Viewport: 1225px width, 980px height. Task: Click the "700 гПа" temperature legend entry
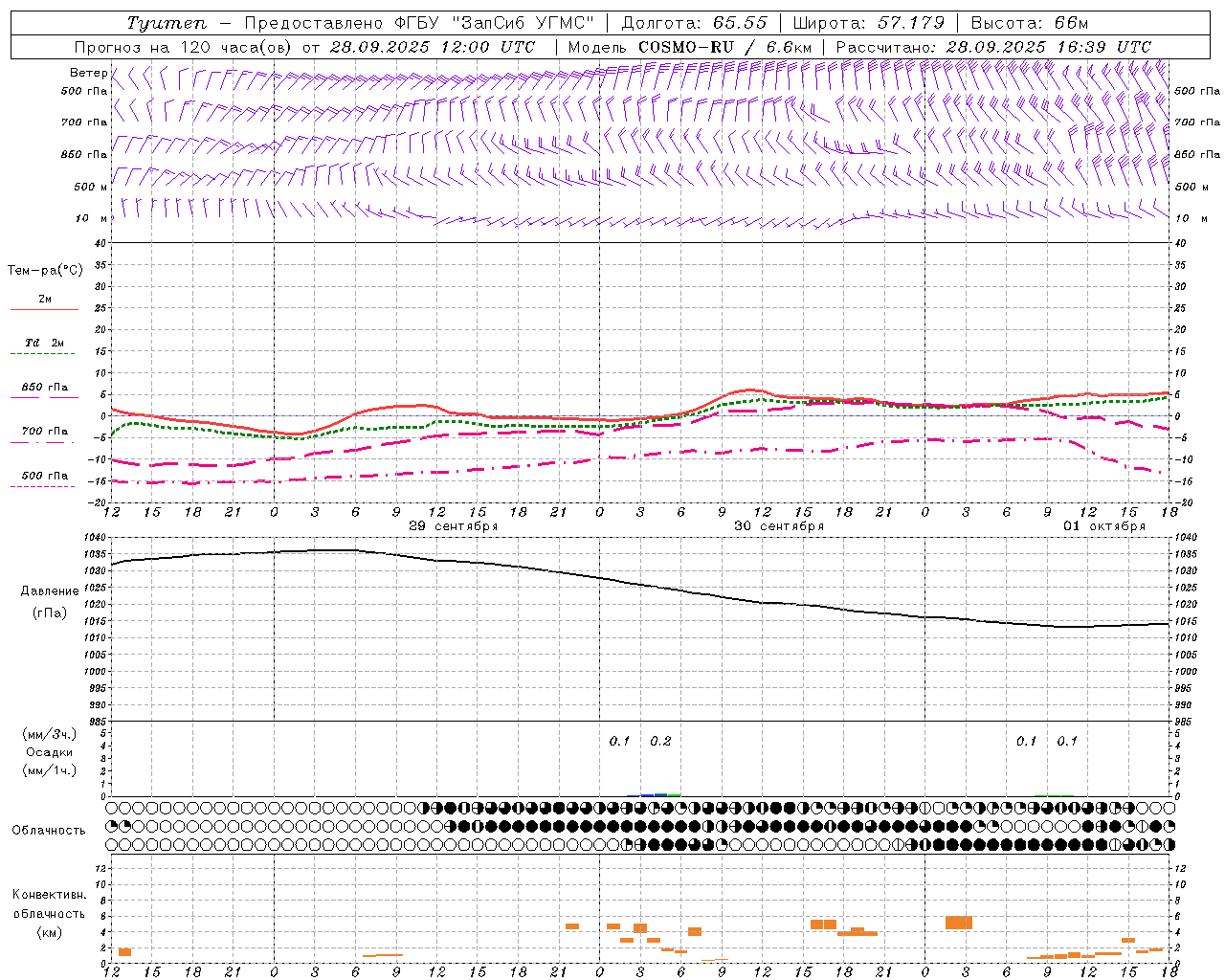(45, 432)
